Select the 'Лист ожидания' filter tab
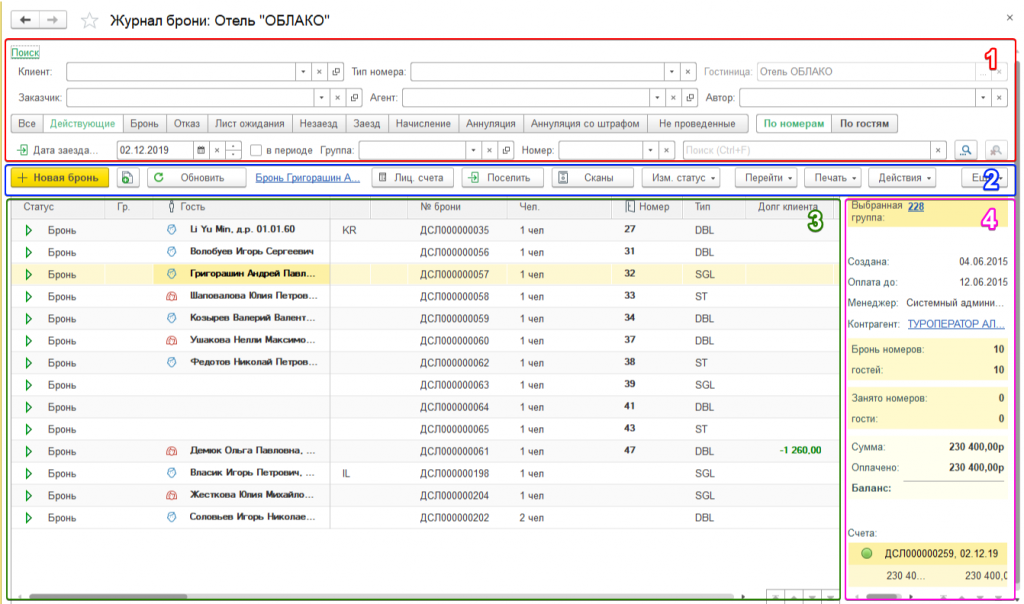Viewport: 1024px width, 604px height. (x=250, y=124)
